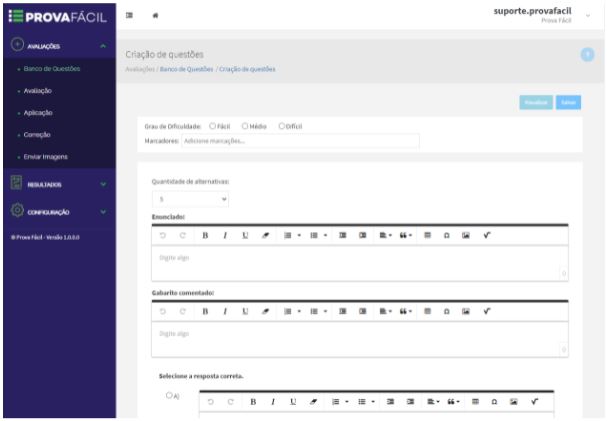Click the undo icon in the Enunciado toolbar
The image size is (607, 421).
(x=163, y=235)
